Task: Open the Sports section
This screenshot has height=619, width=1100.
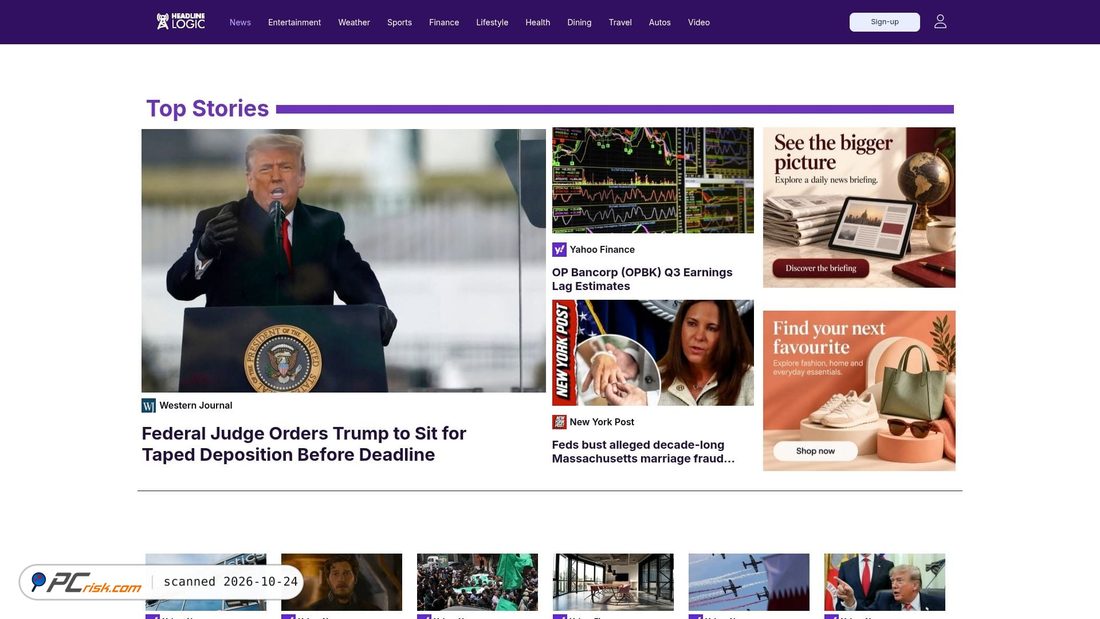Action: click(x=399, y=22)
